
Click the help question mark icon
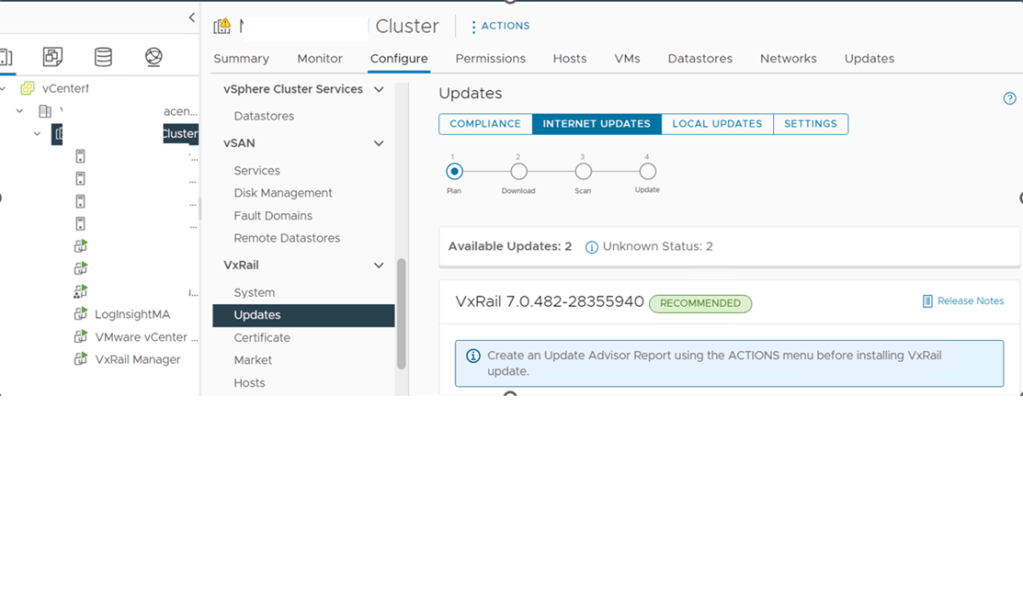(1009, 98)
